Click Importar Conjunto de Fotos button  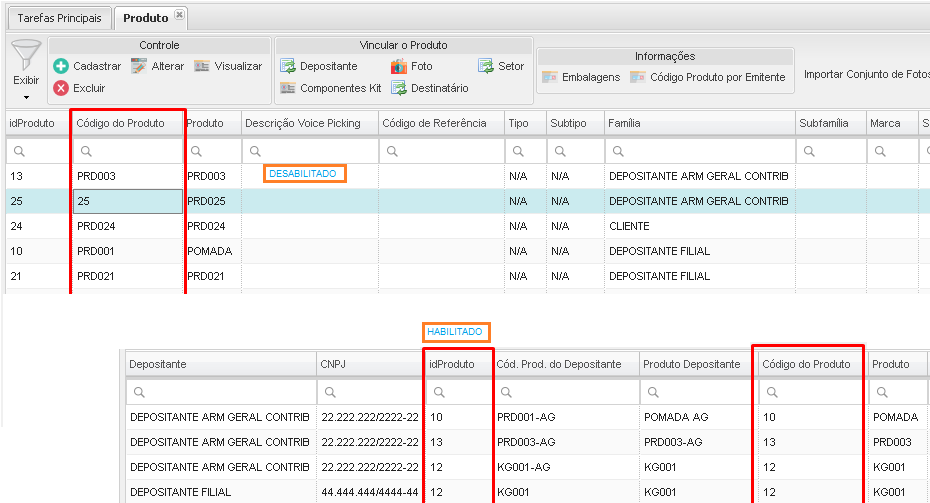click(x=866, y=75)
